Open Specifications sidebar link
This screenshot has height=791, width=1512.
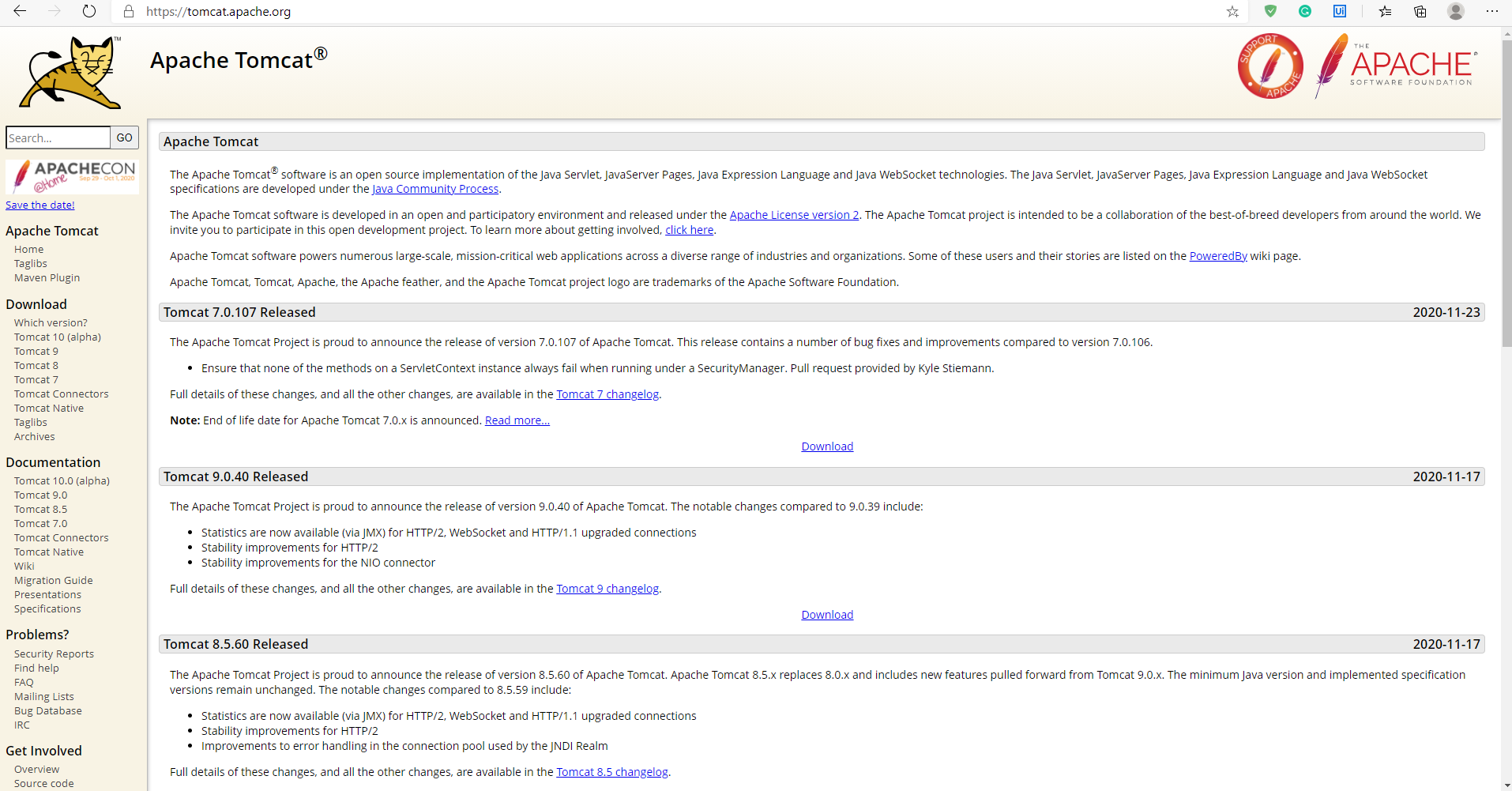pos(47,608)
